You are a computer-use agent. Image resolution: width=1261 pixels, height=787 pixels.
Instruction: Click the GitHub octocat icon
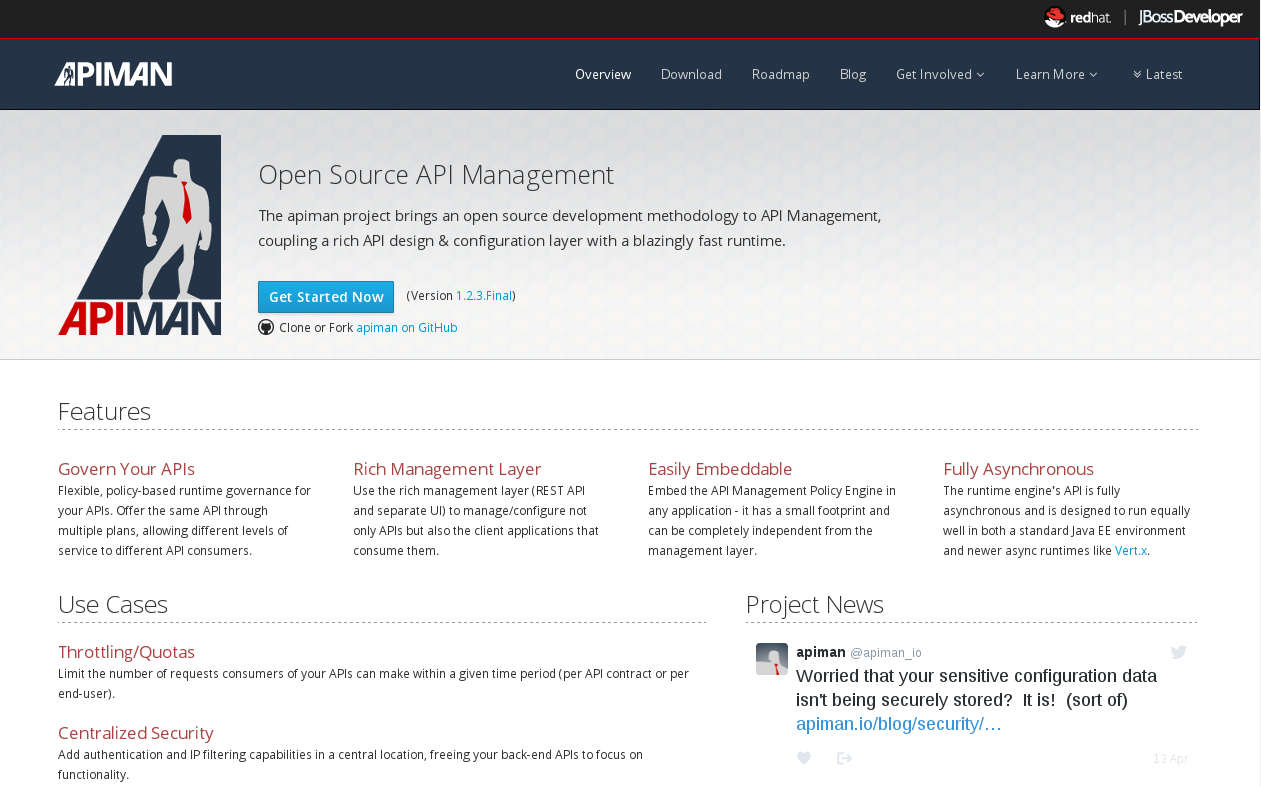click(x=266, y=327)
